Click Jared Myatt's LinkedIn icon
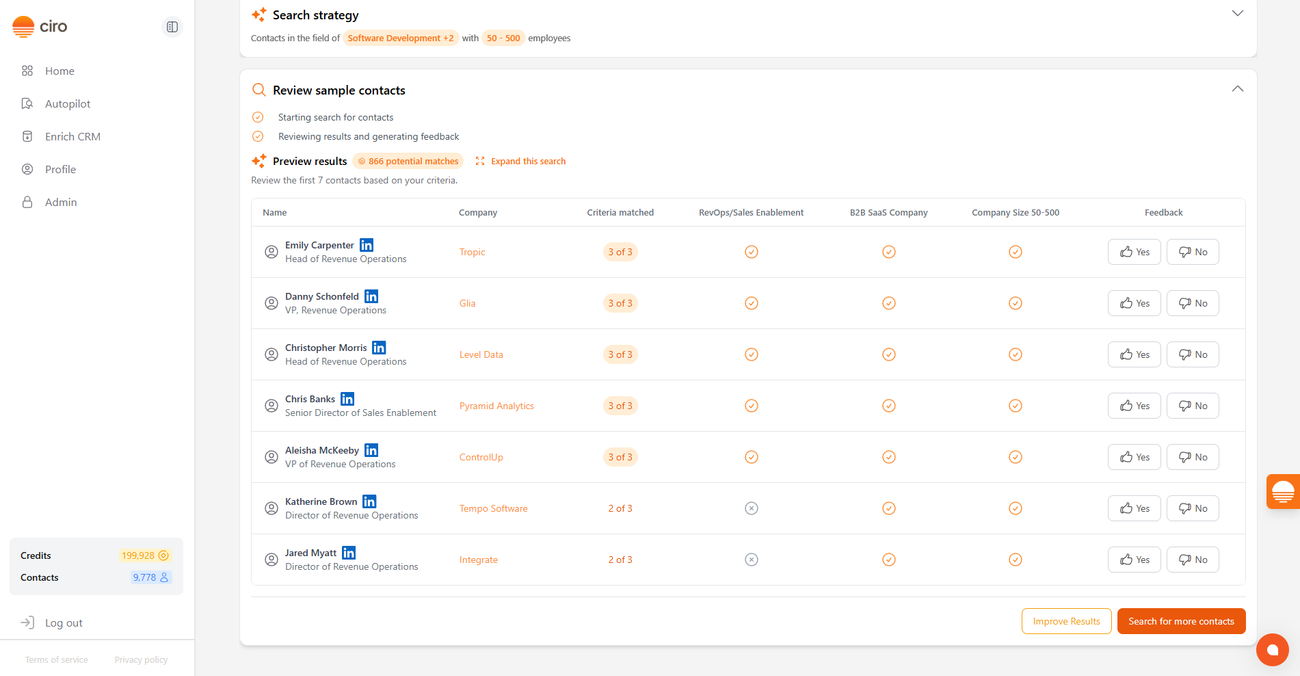 pyautogui.click(x=349, y=553)
